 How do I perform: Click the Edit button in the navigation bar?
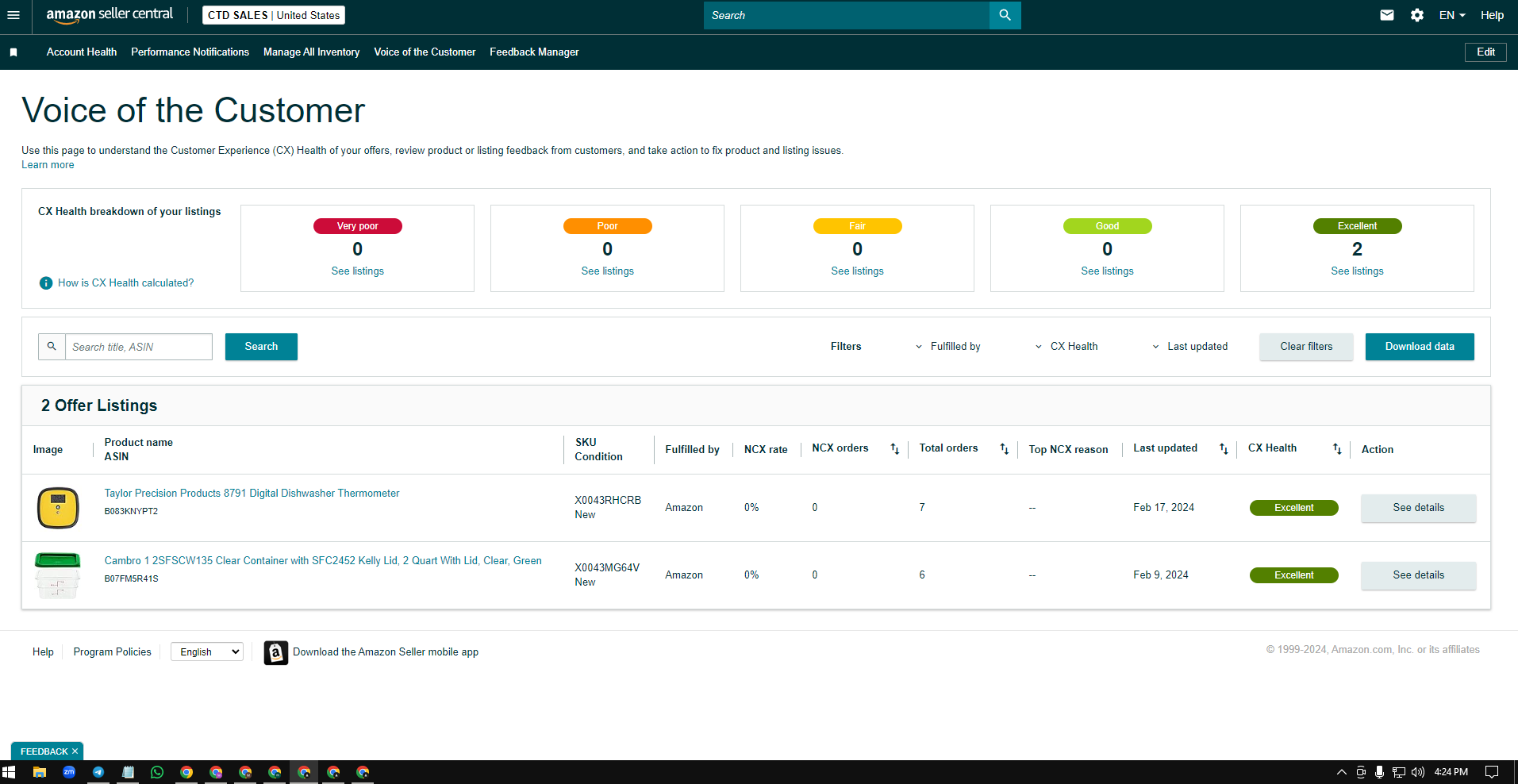(x=1485, y=52)
